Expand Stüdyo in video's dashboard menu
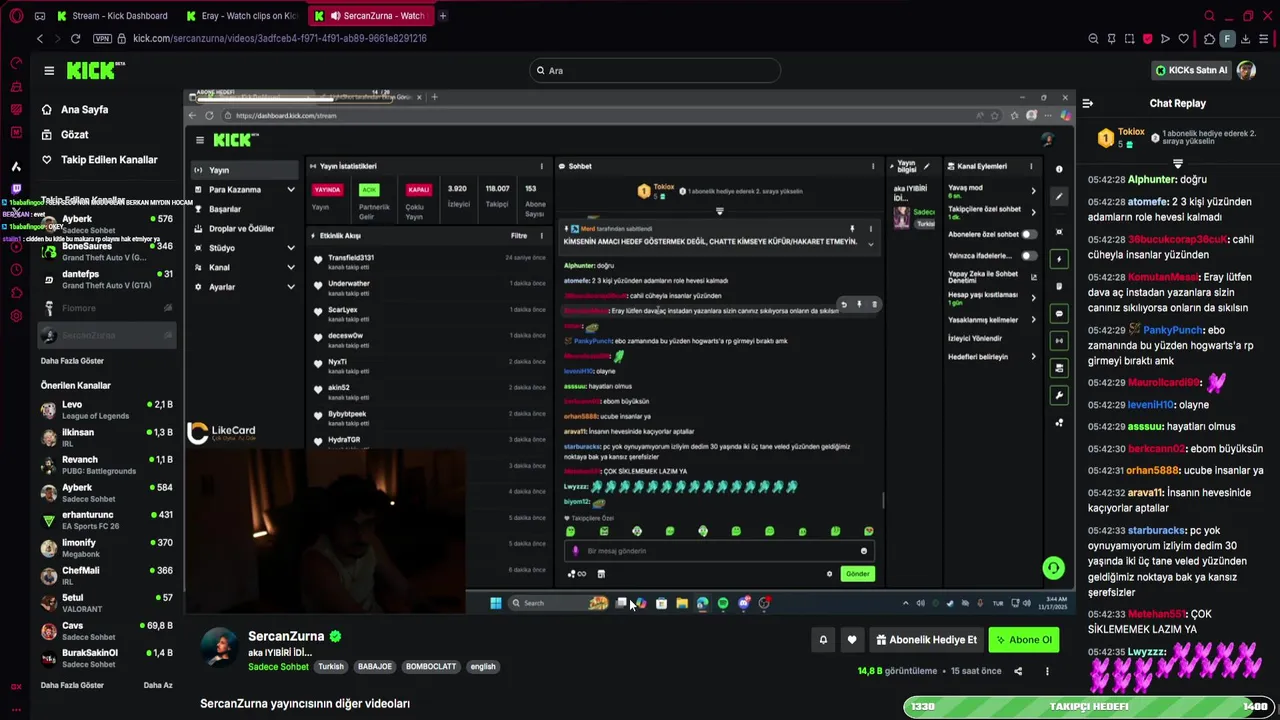The width and height of the screenshot is (1280, 720). point(291,248)
